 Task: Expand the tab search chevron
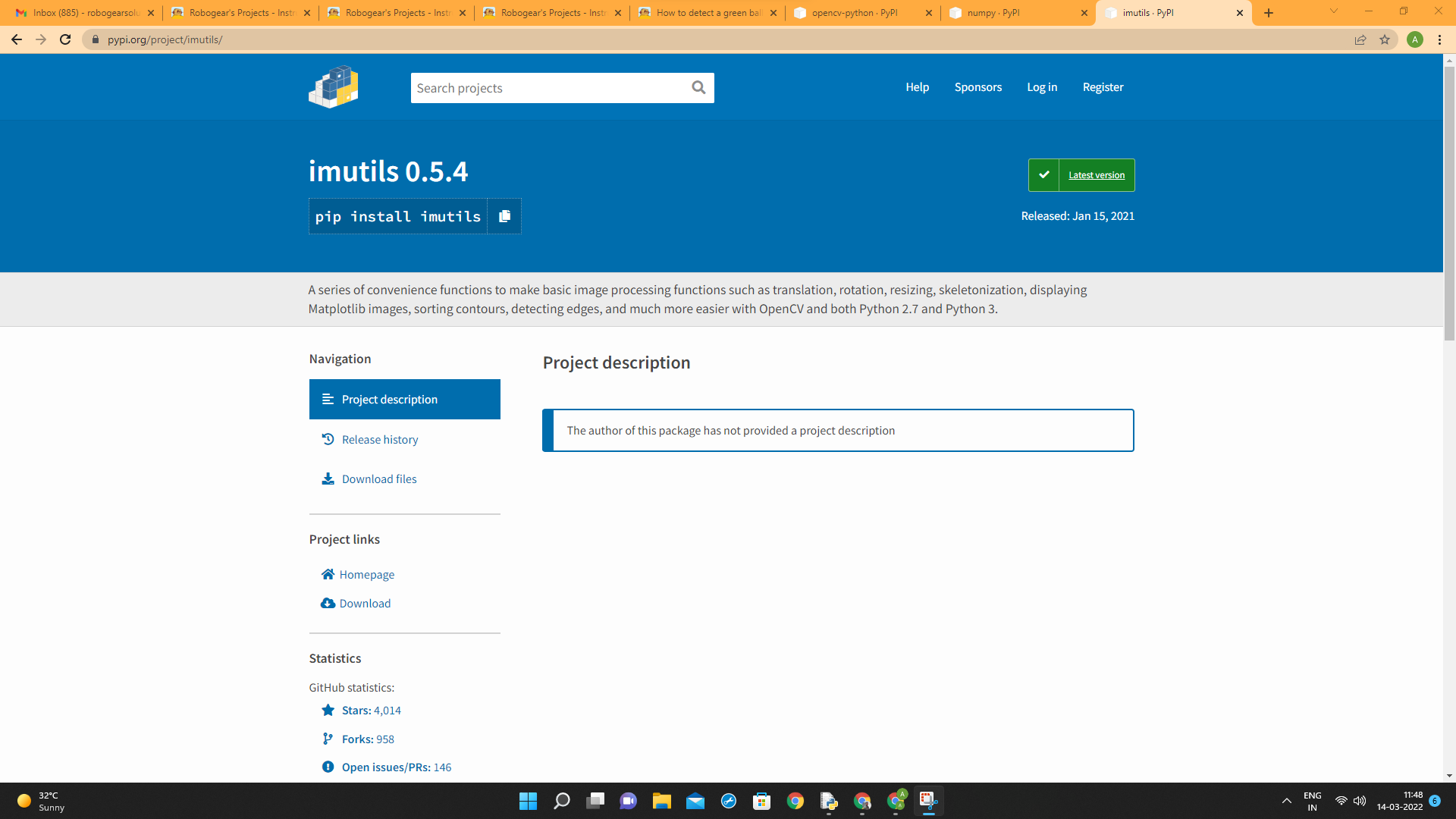point(1333,11)
